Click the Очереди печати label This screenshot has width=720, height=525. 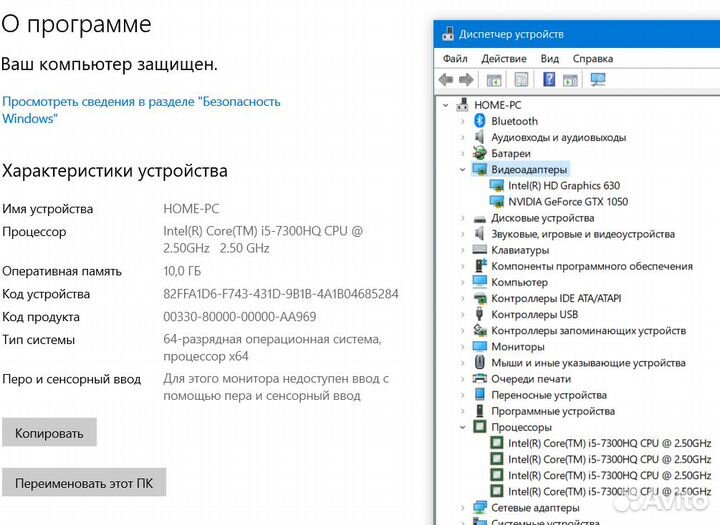531,379
